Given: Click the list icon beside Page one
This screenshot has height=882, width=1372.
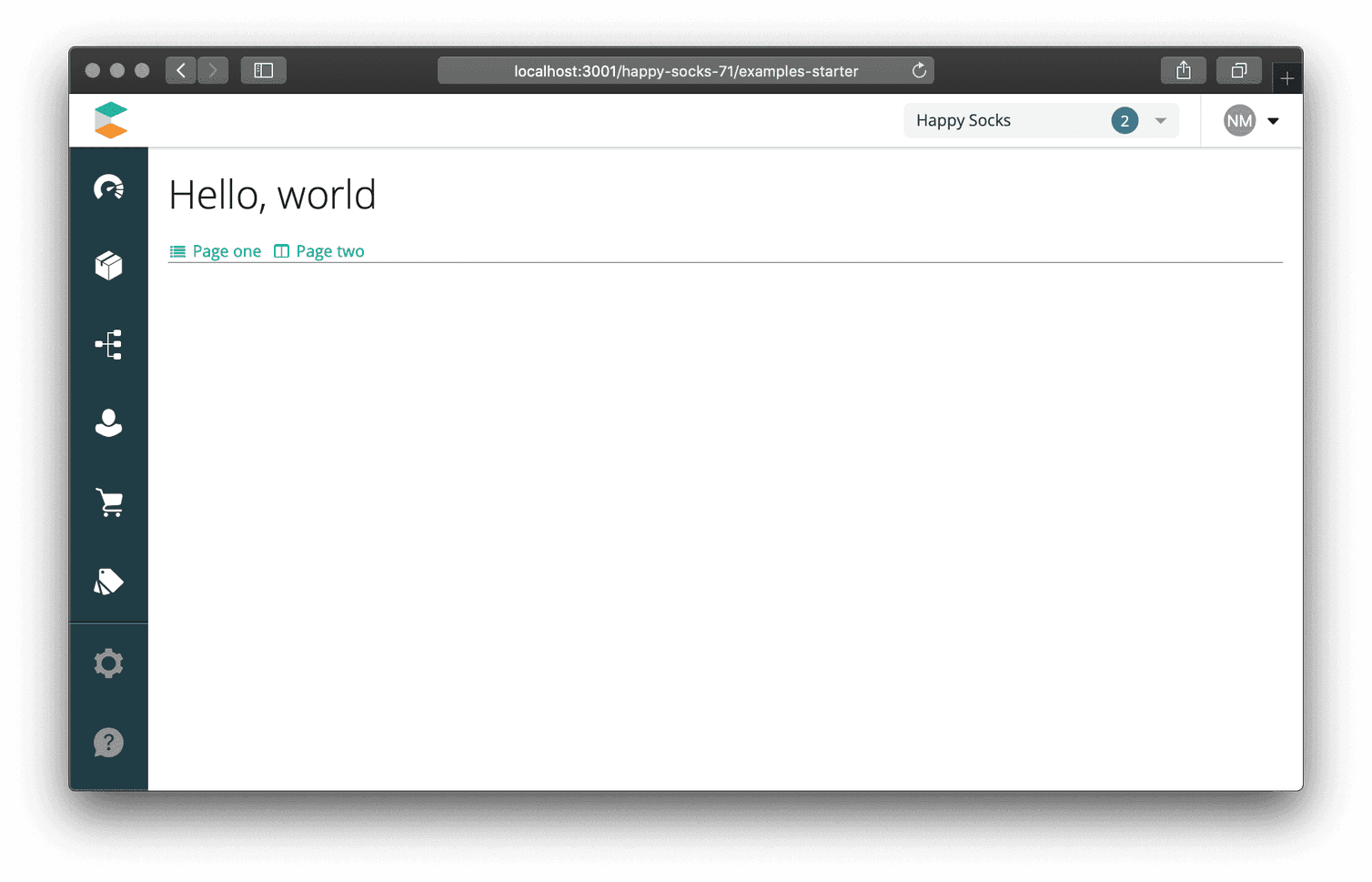Looking at the screenshot, I should point(177,250).
